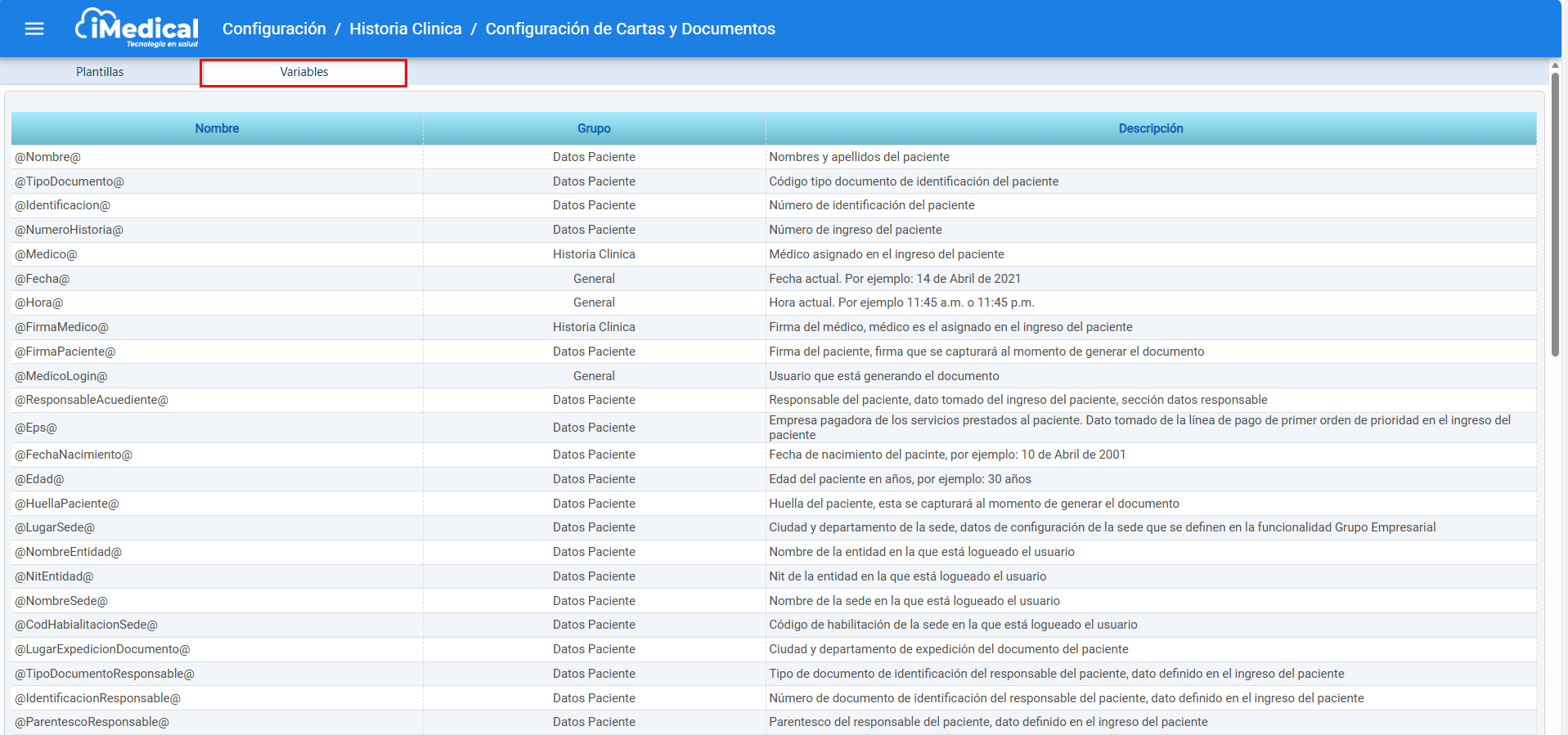Select the @HuellaPaciente@ variable
The height and width of the screenshot is (735, 1568).
pos(67,504)
